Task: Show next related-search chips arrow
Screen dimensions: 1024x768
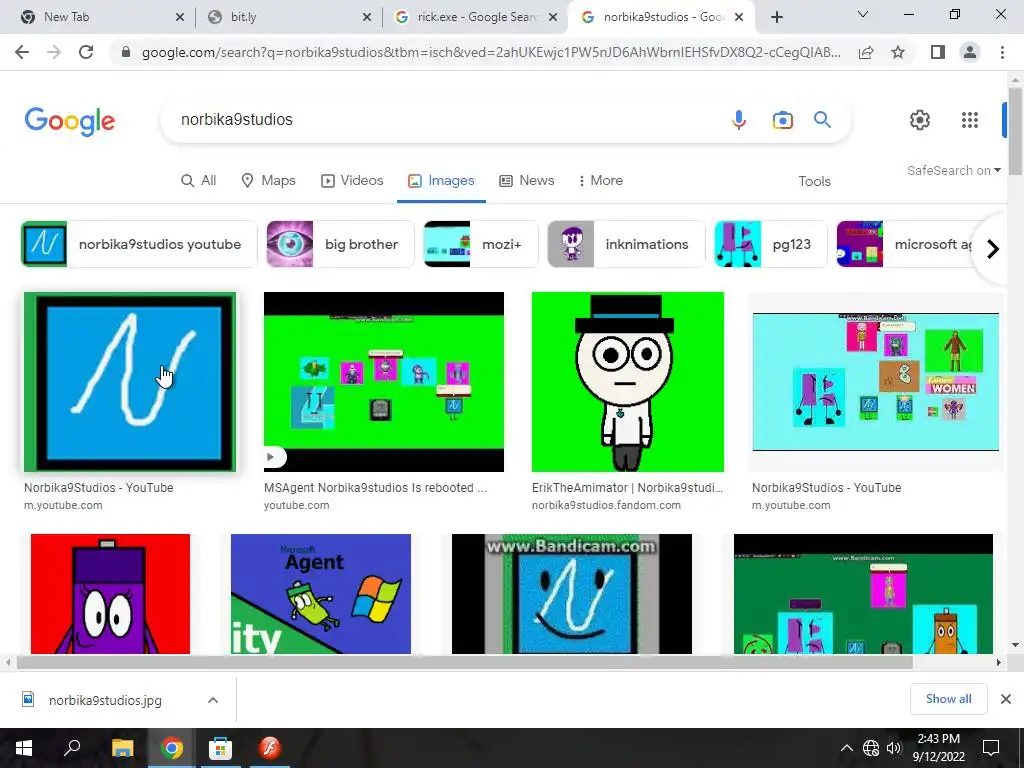Action: [x=993, y=249]
